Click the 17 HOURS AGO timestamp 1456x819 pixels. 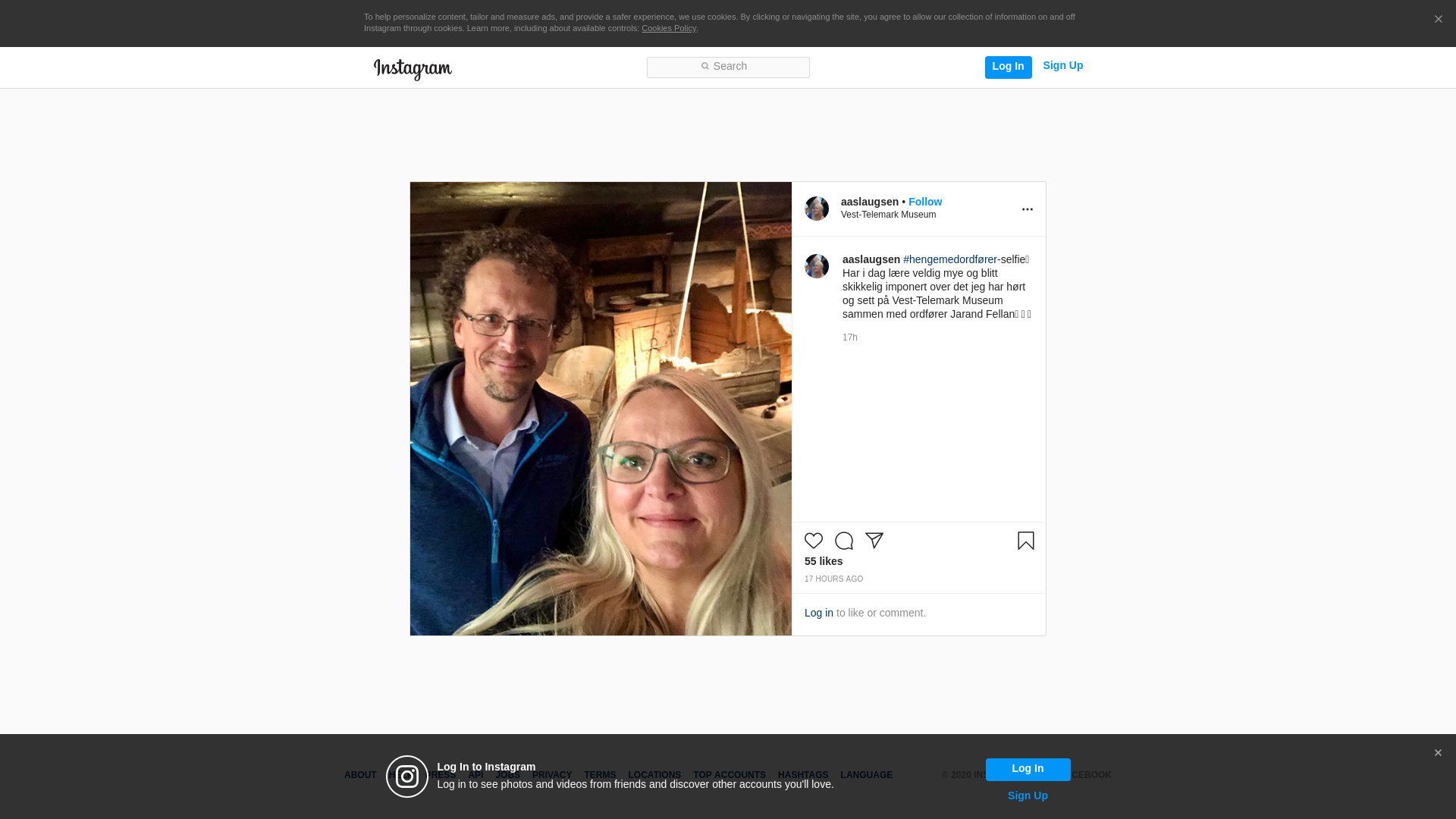point(833,579)
